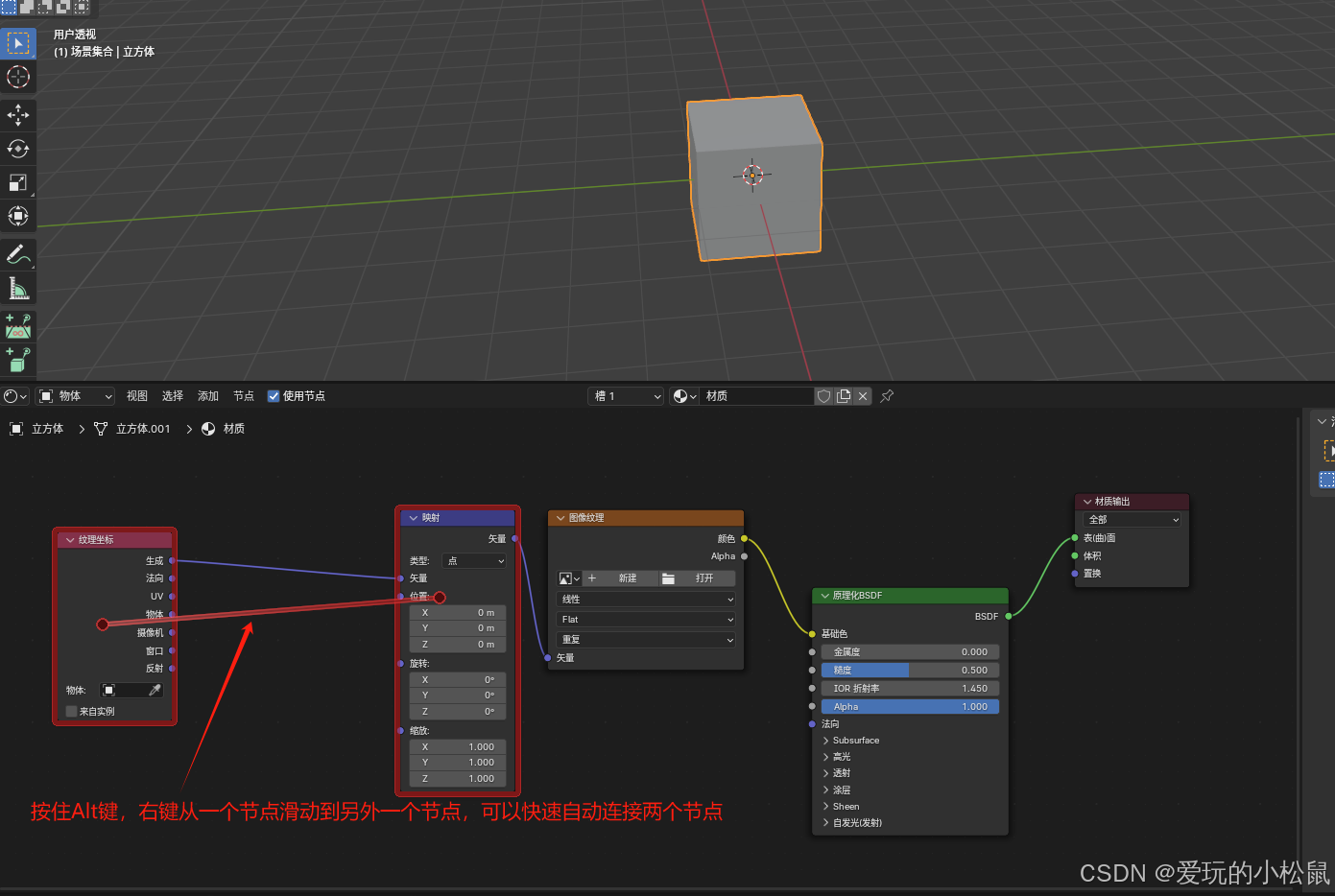
Task: Collapse the 图像纹理 node header
Action: coord(560,517)
